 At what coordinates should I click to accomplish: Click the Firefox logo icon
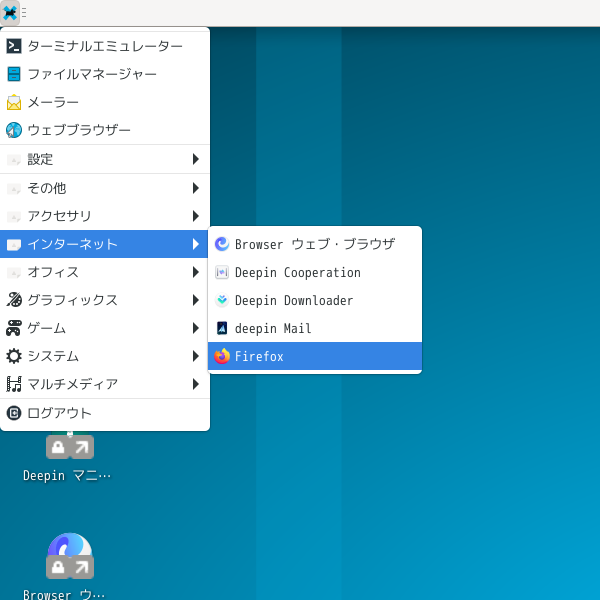point(222,356)
